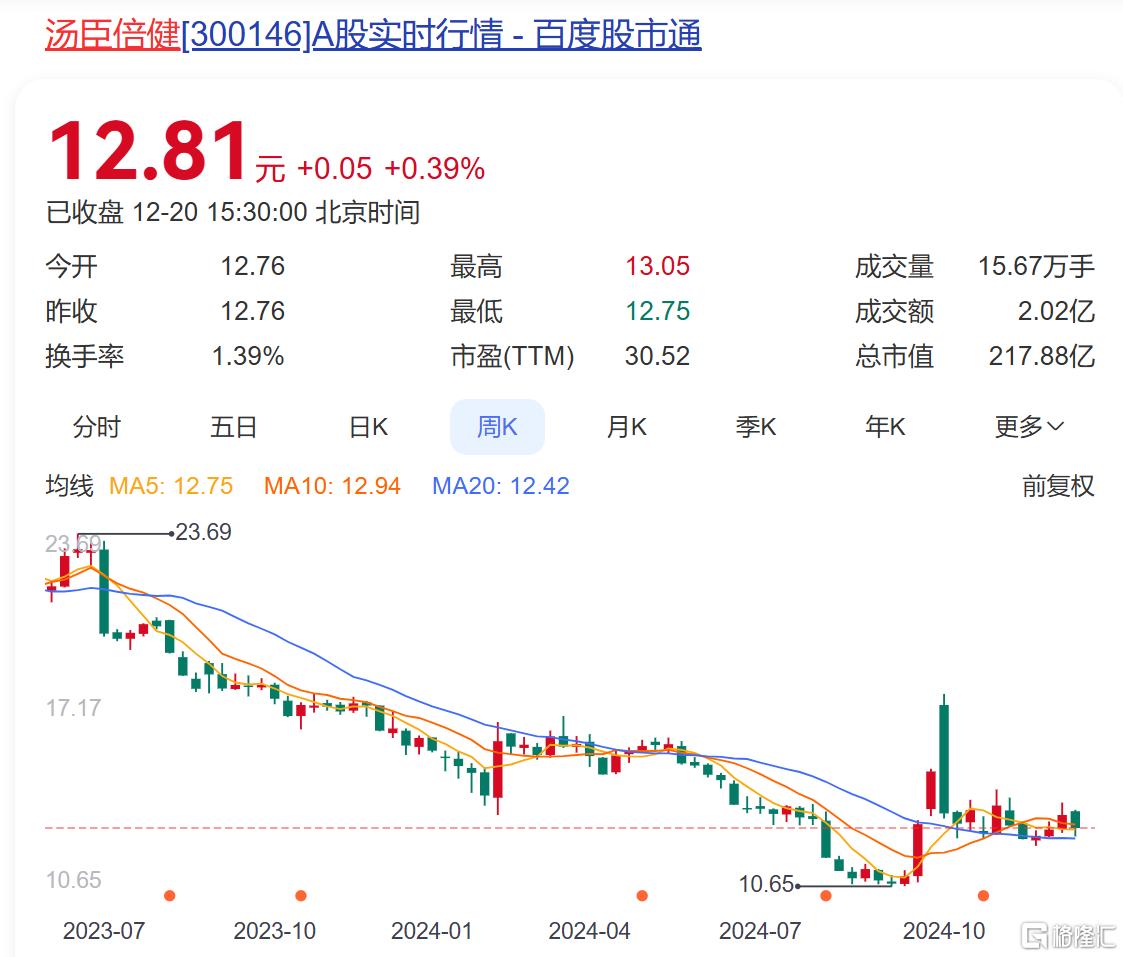Screen dimensions: 1123x957
Task: Switch to the 年K chart tab
Action: click(885, 427)
